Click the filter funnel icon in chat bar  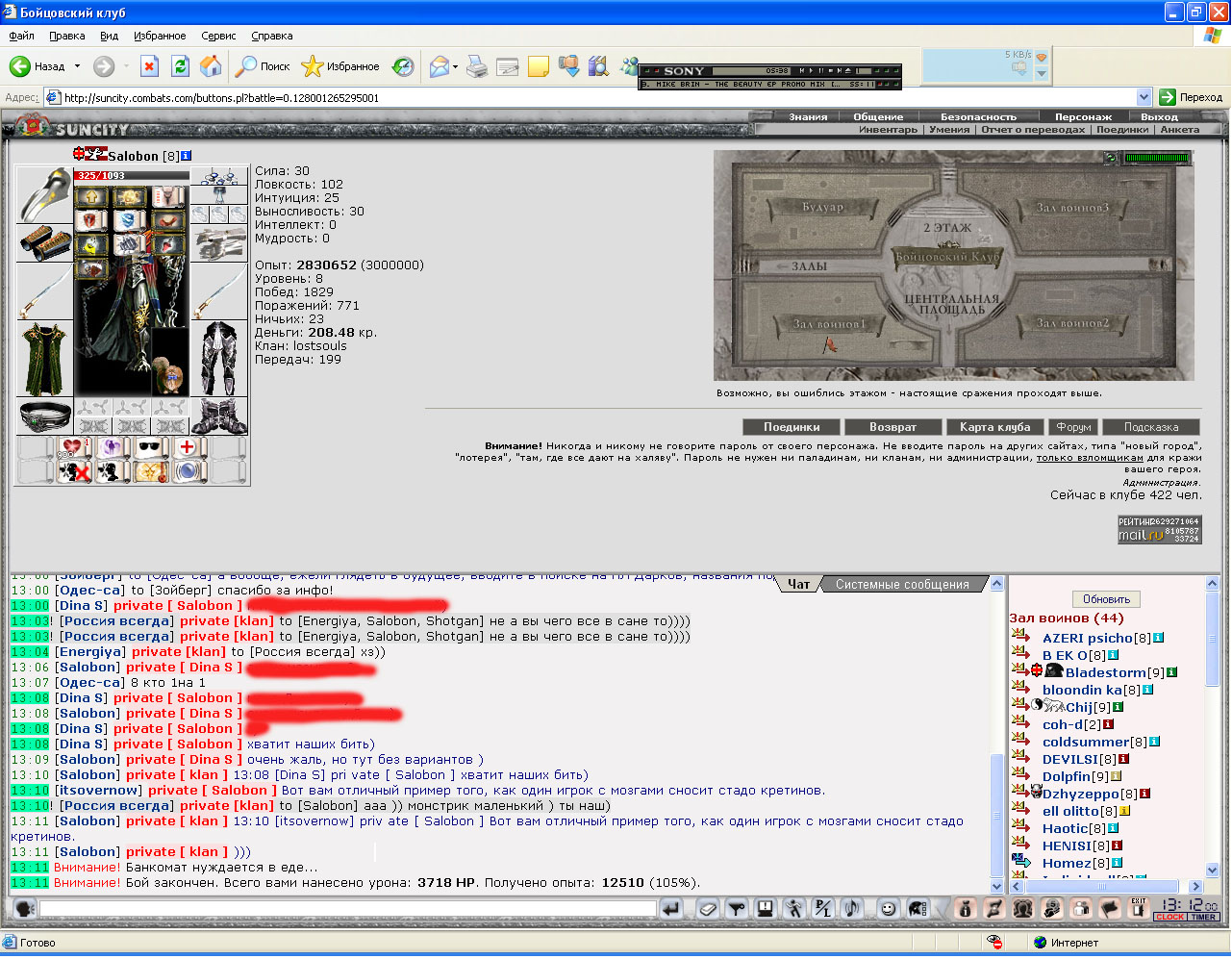[737, 908]
